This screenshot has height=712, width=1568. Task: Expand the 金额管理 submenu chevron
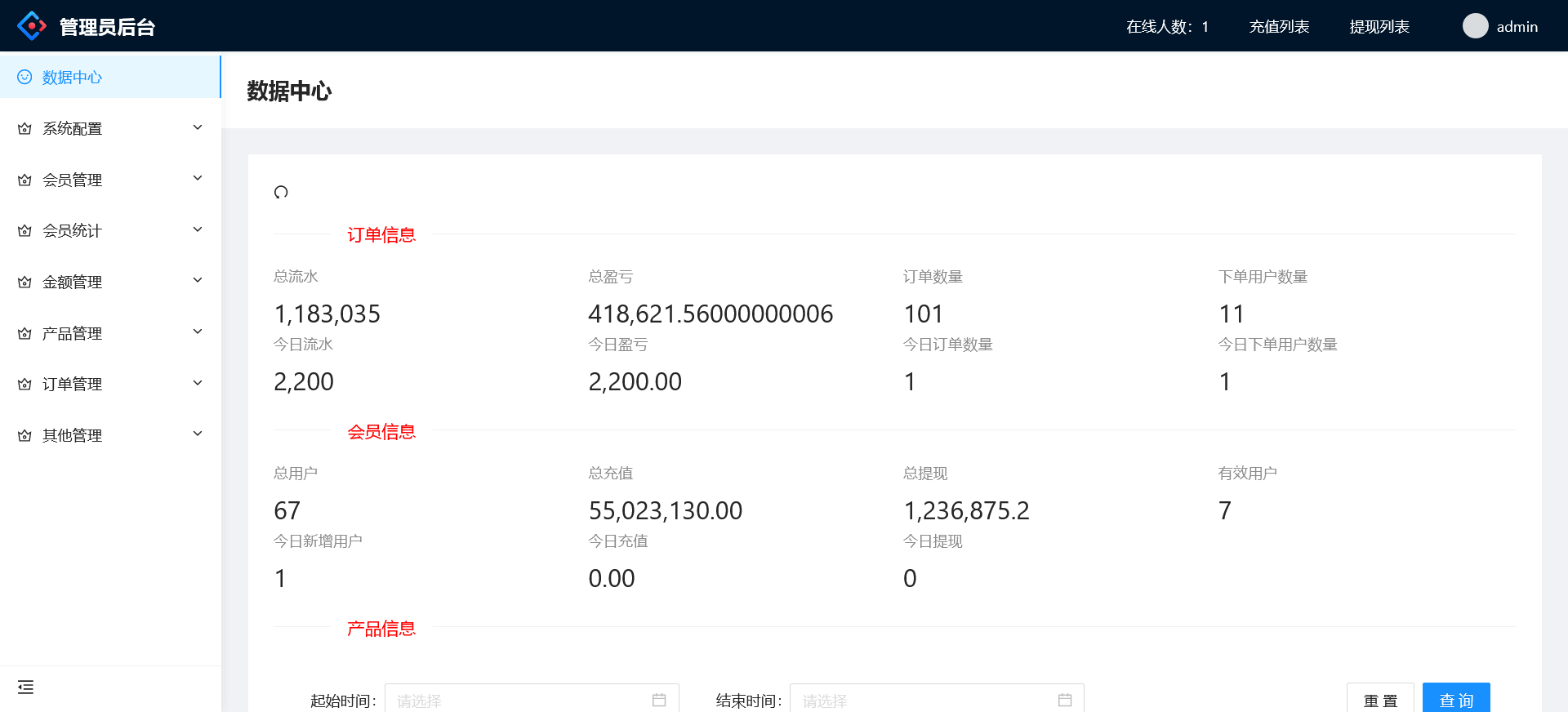pyautogui.click(x=198, y=281)
